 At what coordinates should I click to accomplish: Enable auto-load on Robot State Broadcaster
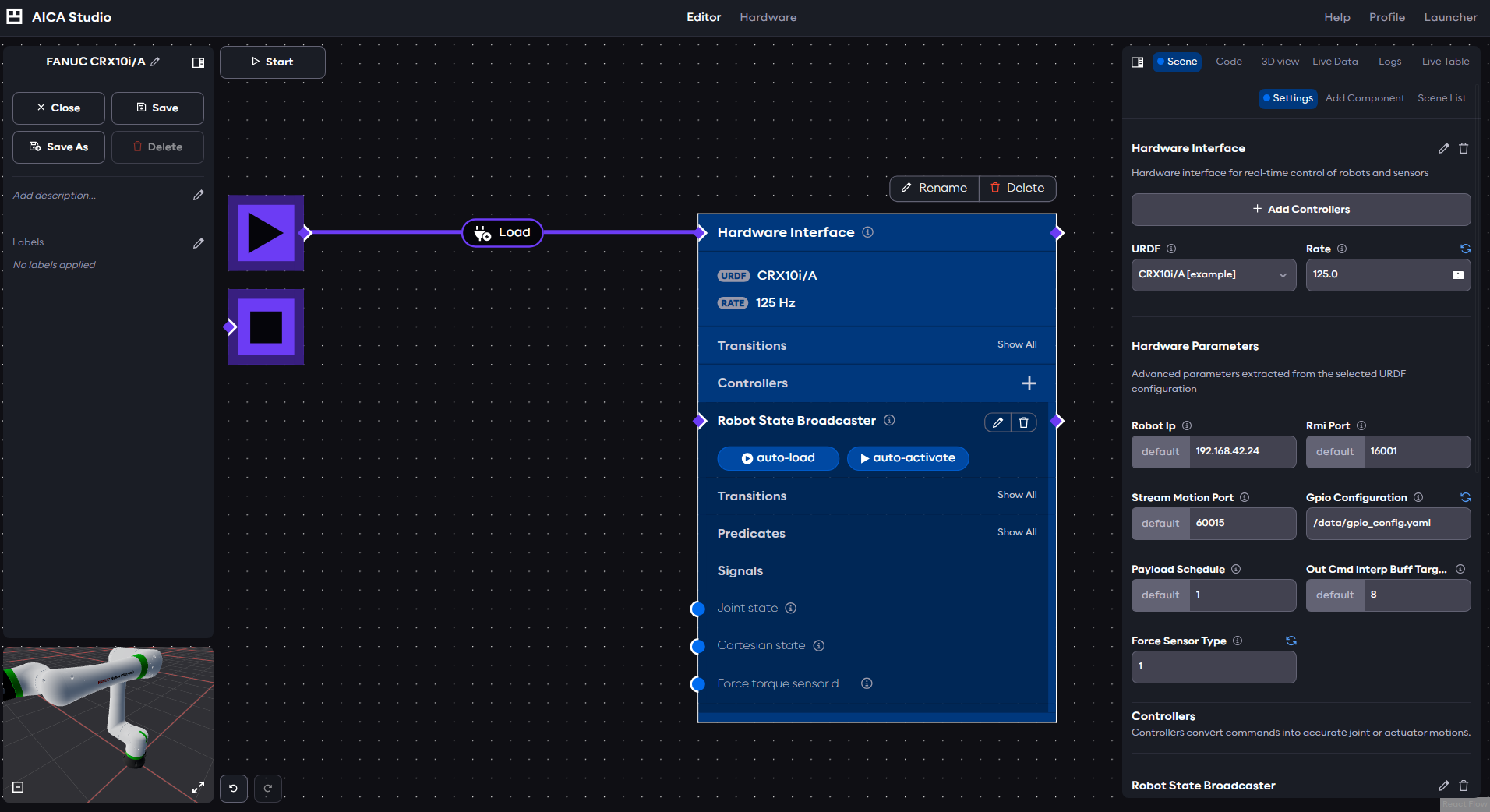pyautogui.click(x=777, y=458)
